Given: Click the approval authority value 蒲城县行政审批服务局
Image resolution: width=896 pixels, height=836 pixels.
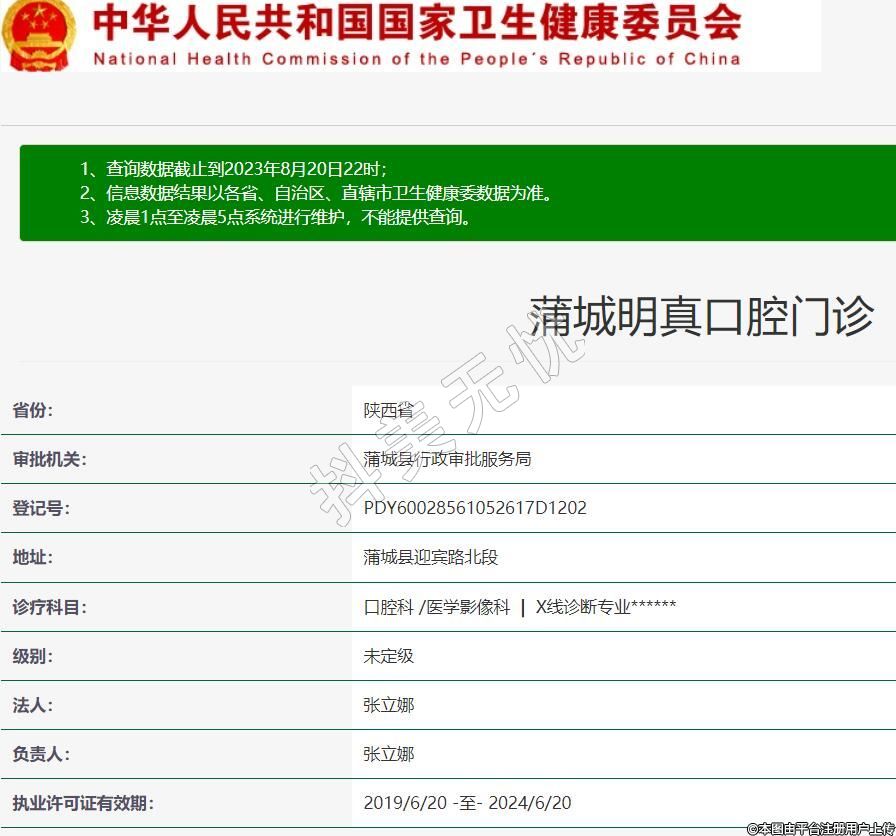Looking at the screenshot, I should coord(447,459).
